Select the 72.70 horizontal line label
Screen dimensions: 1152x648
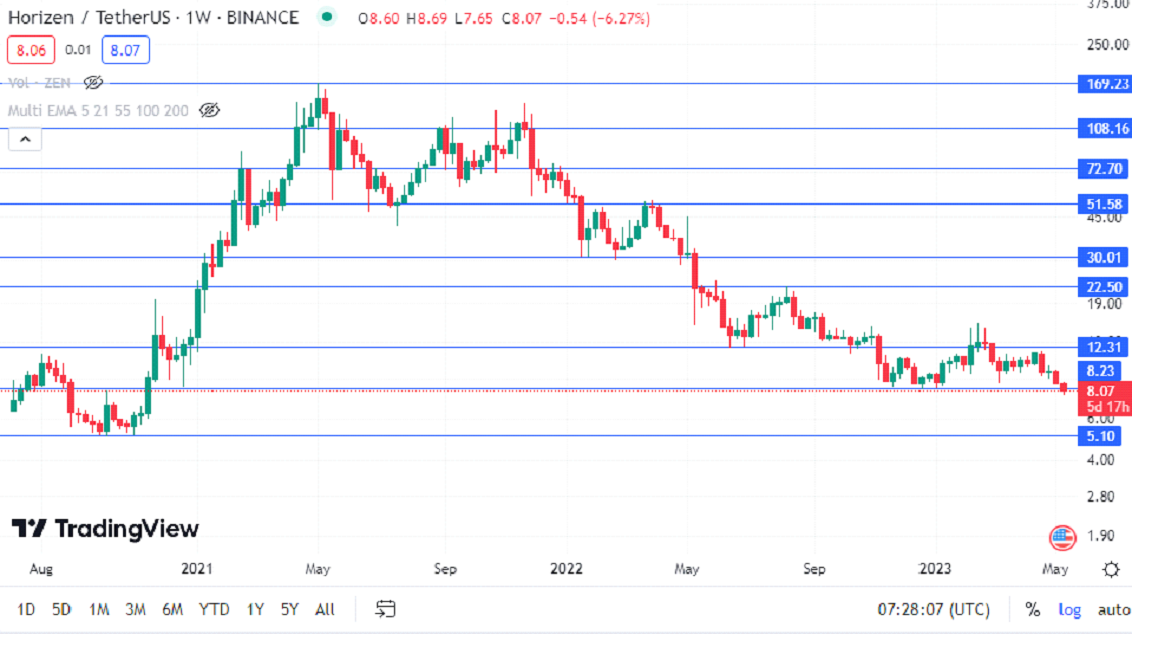[x=1103, y=168]
